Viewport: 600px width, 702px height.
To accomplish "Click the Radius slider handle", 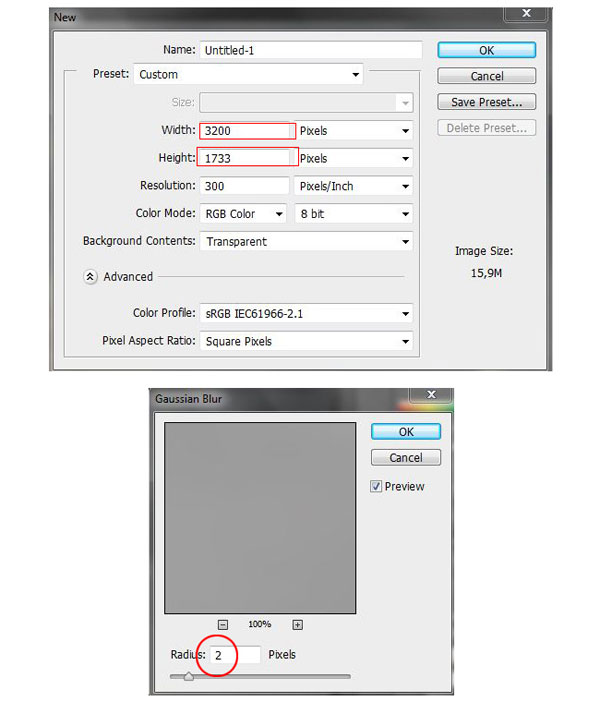I will (189, 676).
